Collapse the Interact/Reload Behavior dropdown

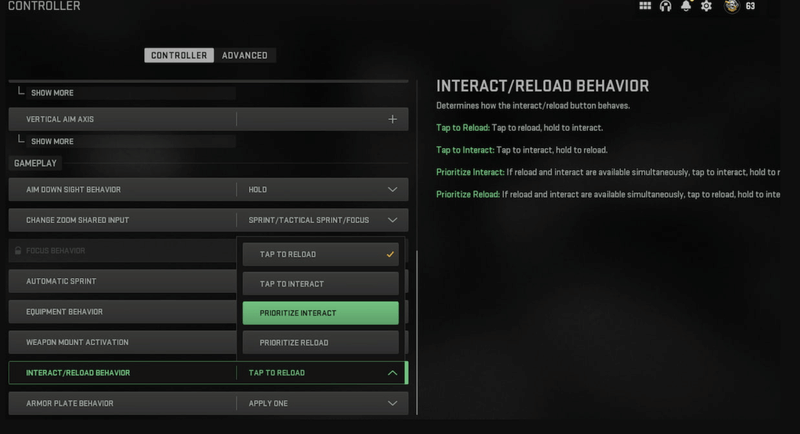coord(392,373)
